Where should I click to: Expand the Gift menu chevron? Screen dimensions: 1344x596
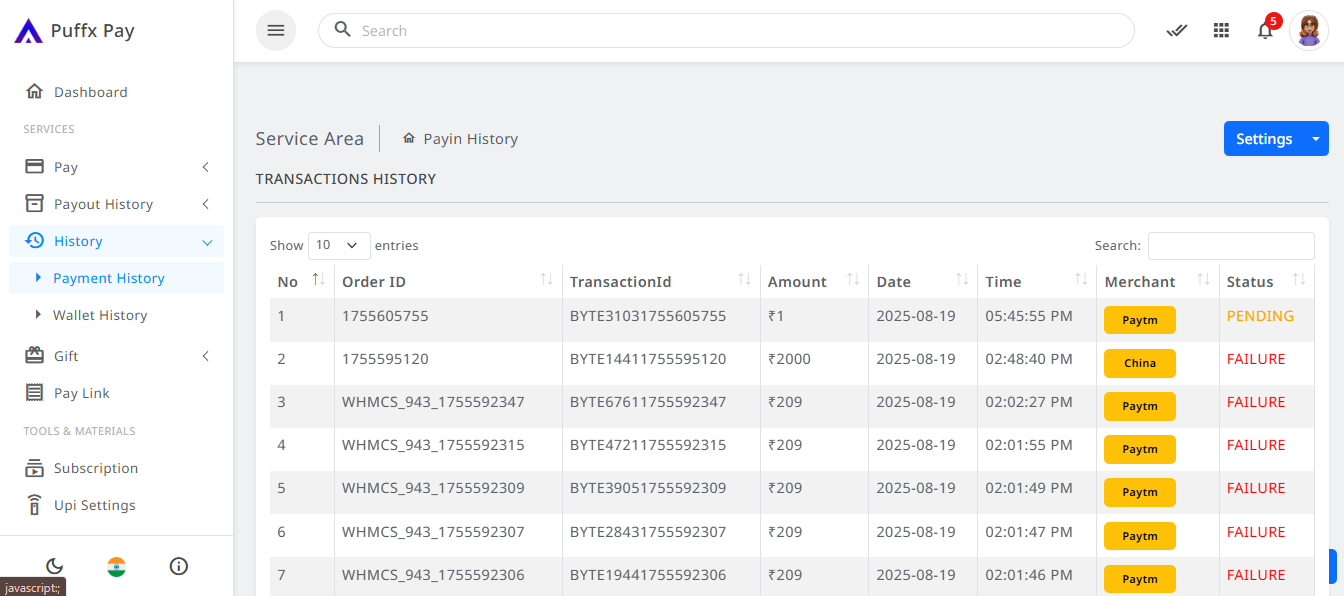click(x=205, y=355)
